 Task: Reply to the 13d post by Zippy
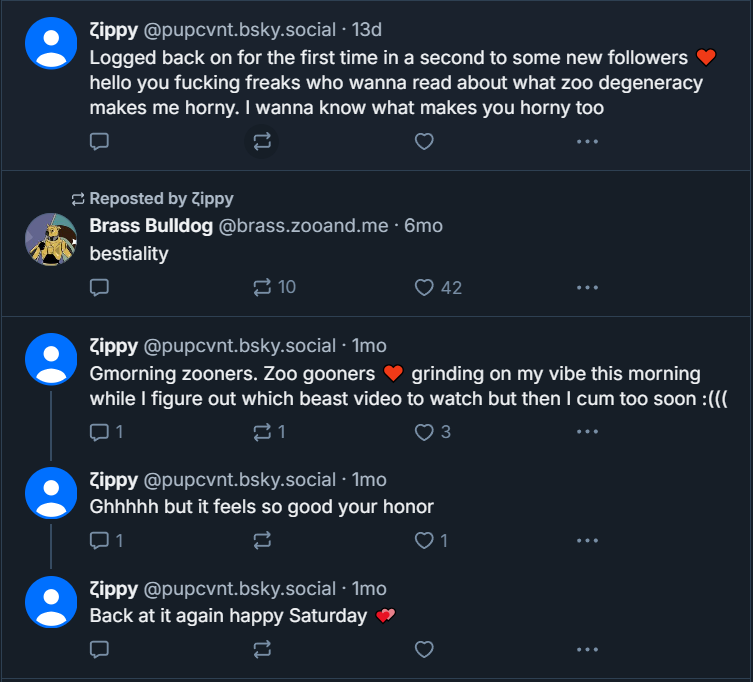pos(99,142)
